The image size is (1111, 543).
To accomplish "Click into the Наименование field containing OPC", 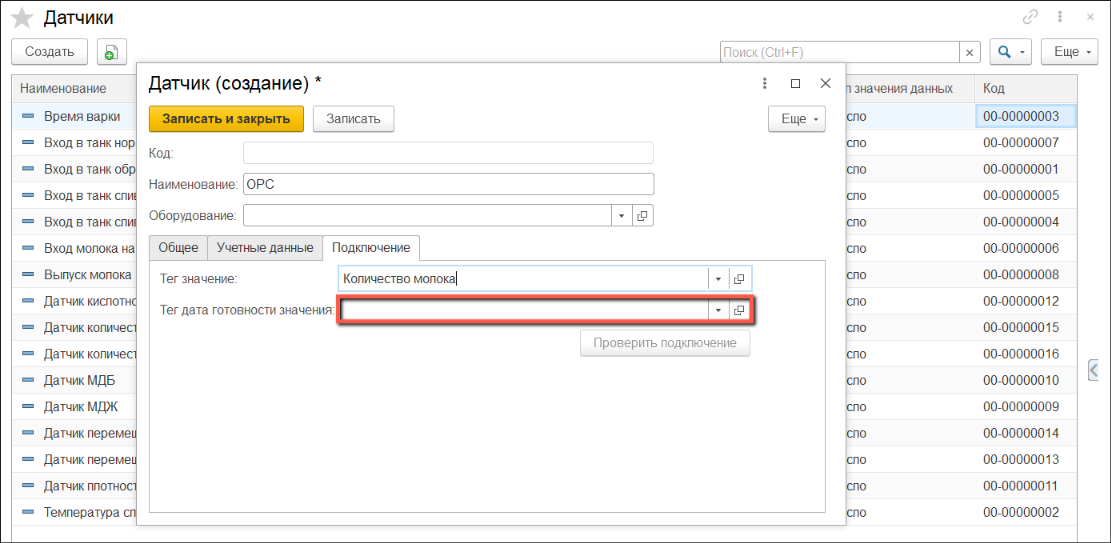I will tap(448, 184).
